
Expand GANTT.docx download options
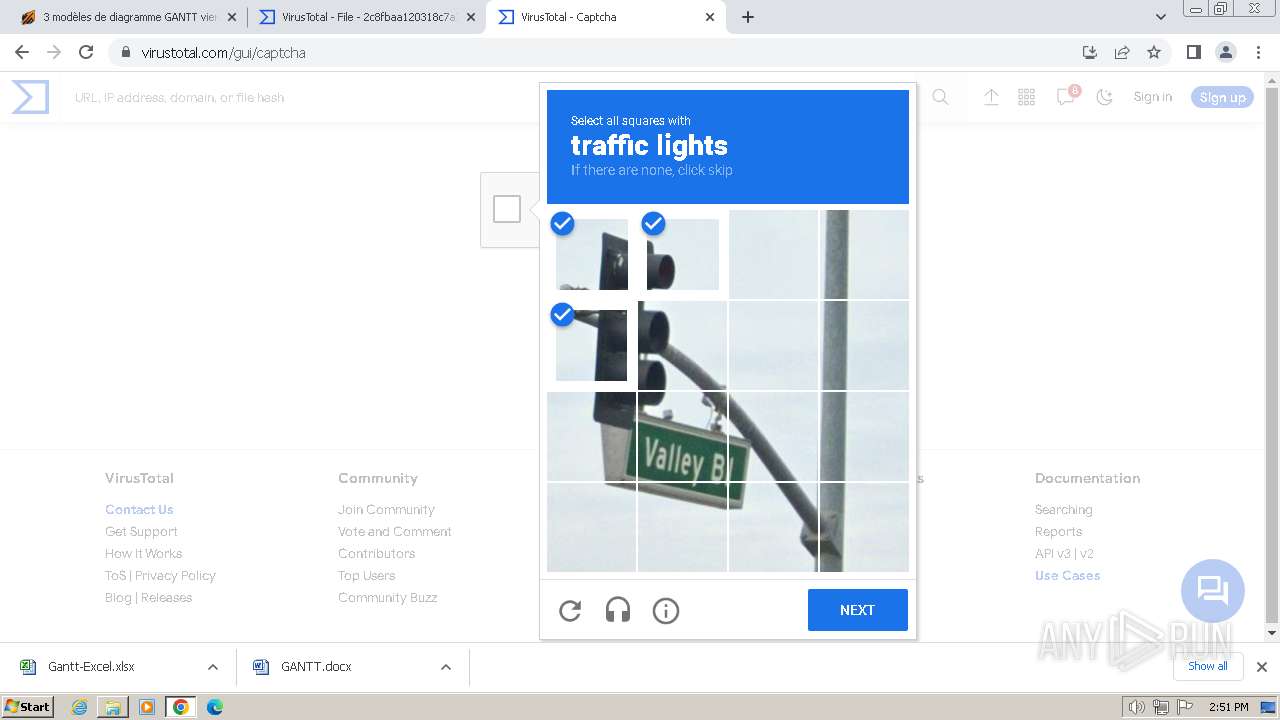[446, 667]
